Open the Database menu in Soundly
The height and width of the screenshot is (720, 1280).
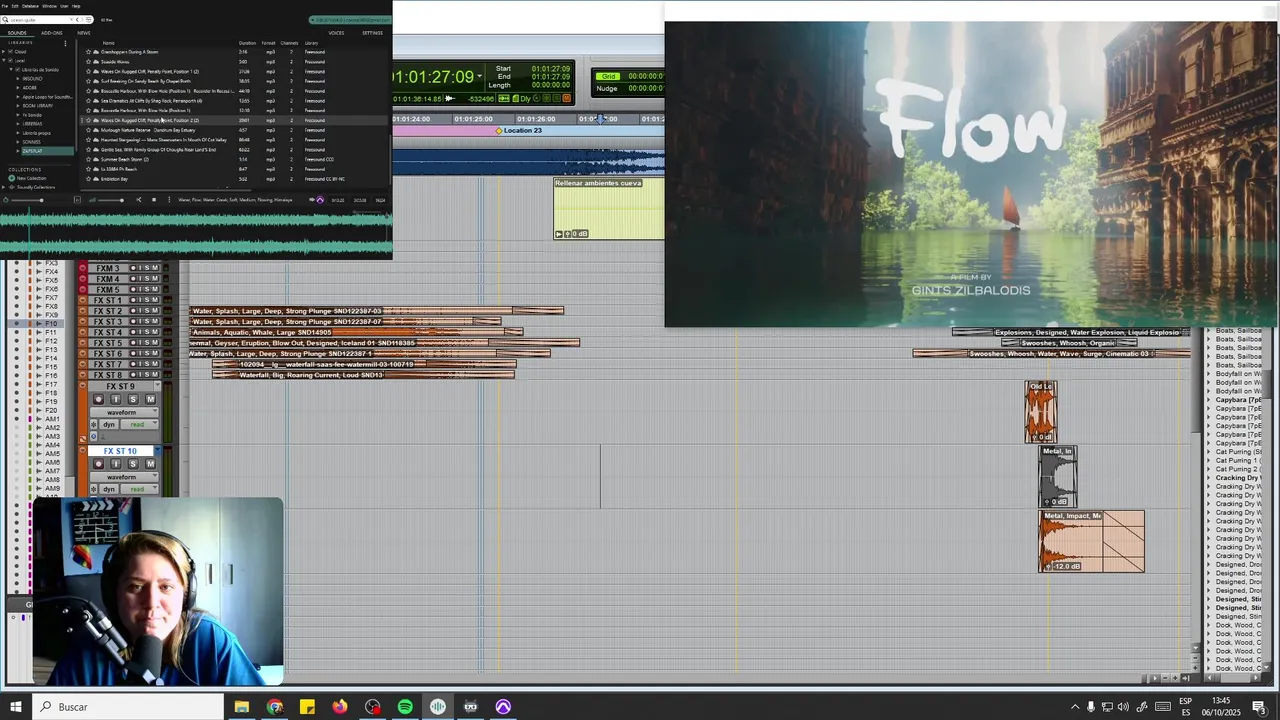click(x=30, y=6)
